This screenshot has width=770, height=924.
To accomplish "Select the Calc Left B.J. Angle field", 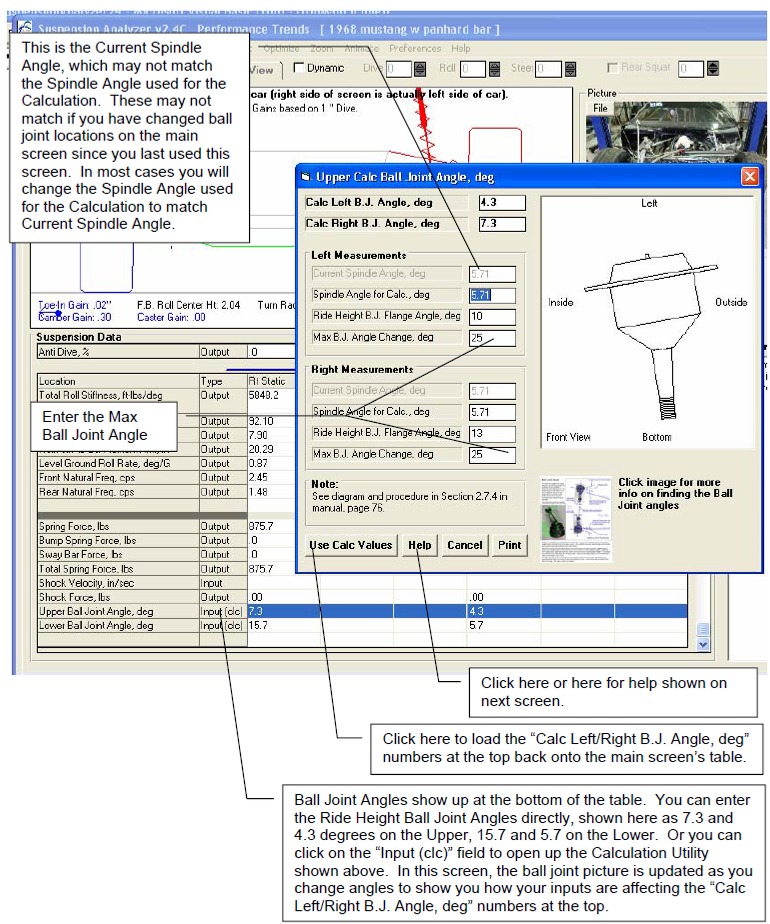I will (502, 203).
